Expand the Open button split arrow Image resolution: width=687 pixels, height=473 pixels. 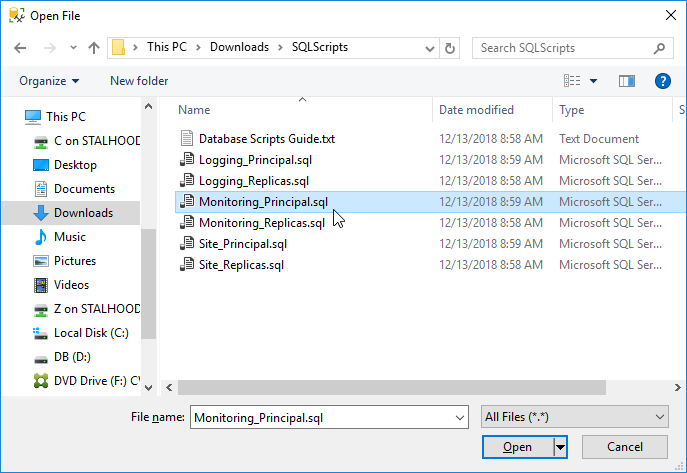pyautogui.click(x=560, y=447)
